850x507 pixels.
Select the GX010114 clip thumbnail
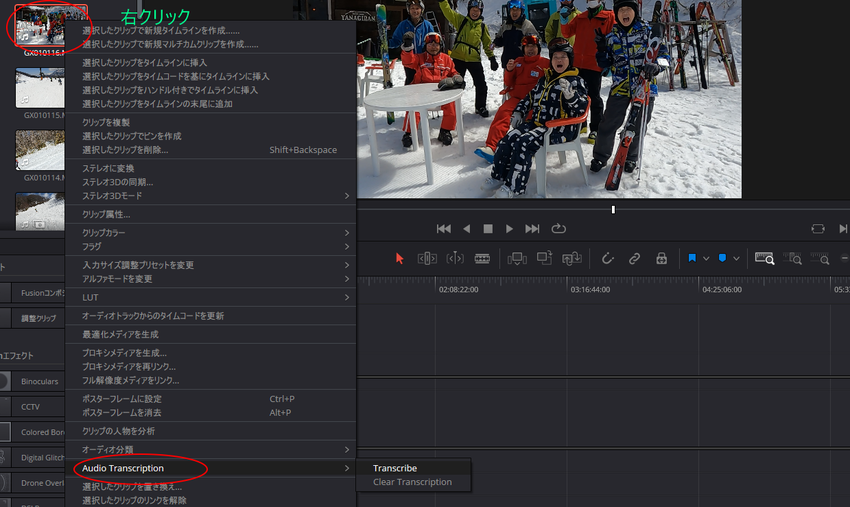tap(40, 150)
